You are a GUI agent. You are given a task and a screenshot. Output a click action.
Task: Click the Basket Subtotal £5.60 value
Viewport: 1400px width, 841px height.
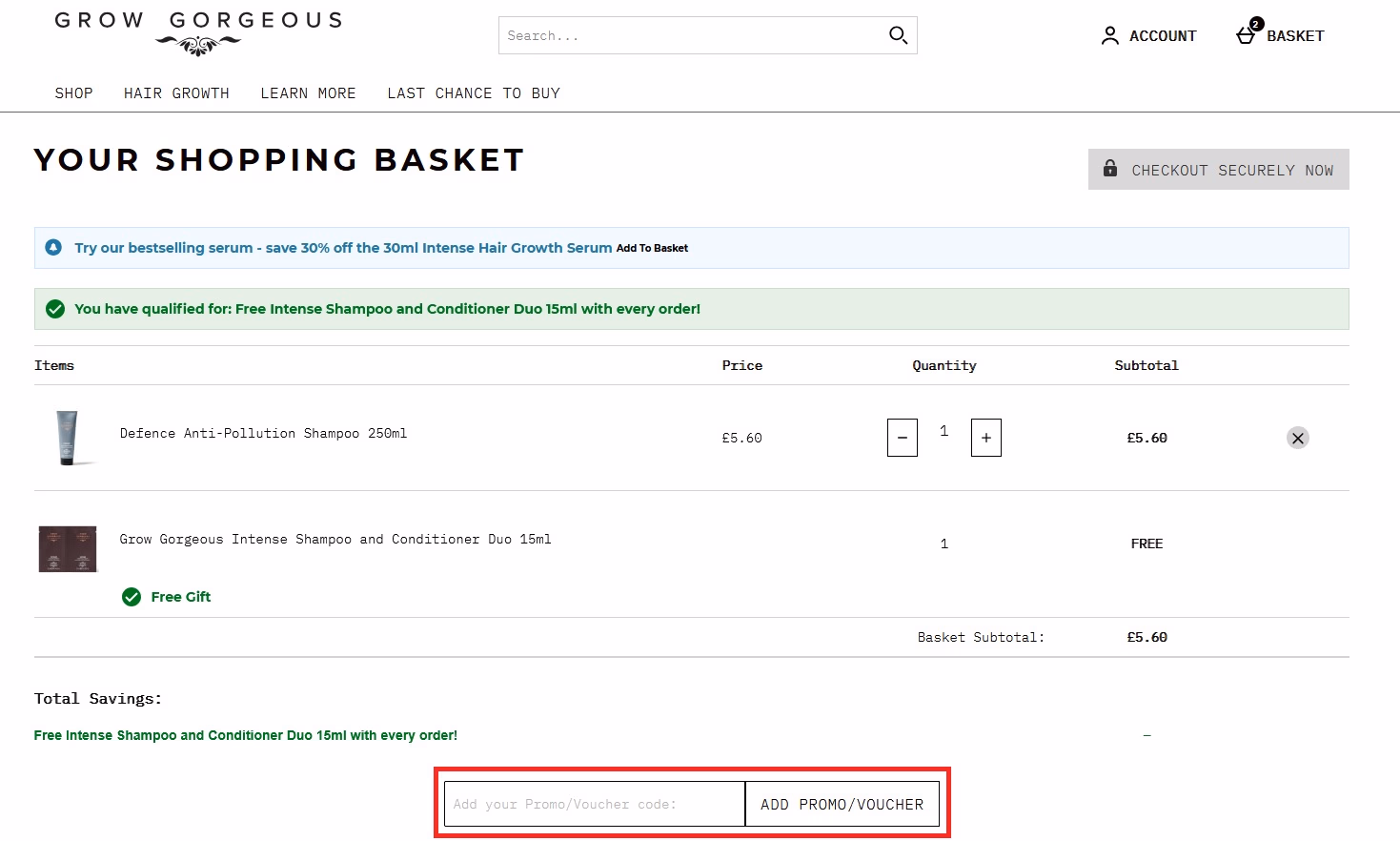point(1146,637)
